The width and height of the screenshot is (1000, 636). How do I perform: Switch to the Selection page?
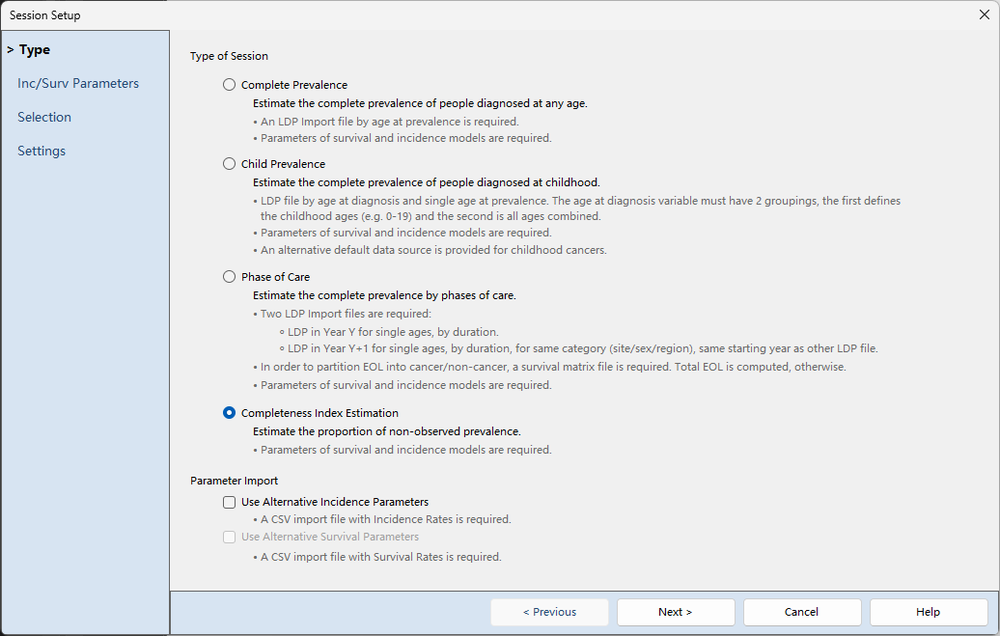click(x=44, y=117)
